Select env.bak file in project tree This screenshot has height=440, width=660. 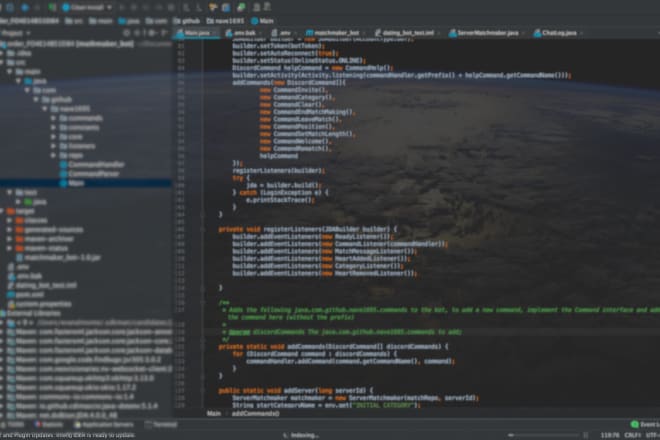(x=25, y=276)
